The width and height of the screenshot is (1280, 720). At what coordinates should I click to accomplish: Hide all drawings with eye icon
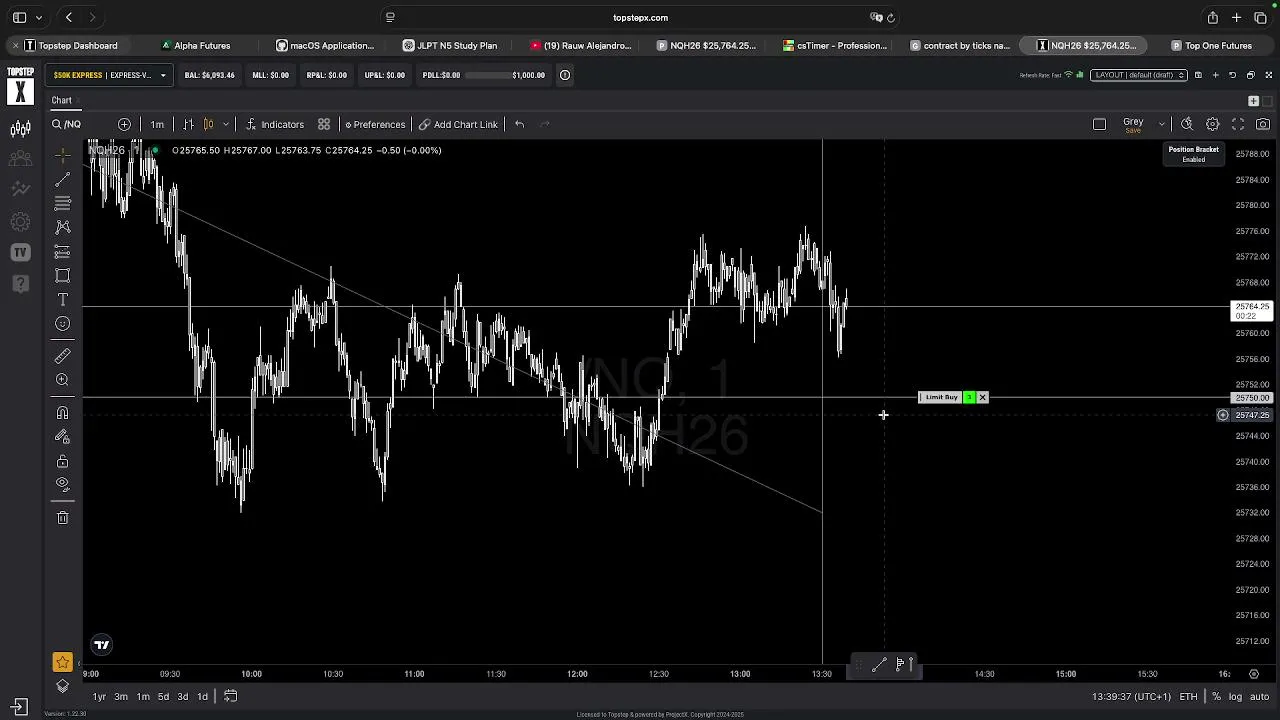click(x=62, y=484)
